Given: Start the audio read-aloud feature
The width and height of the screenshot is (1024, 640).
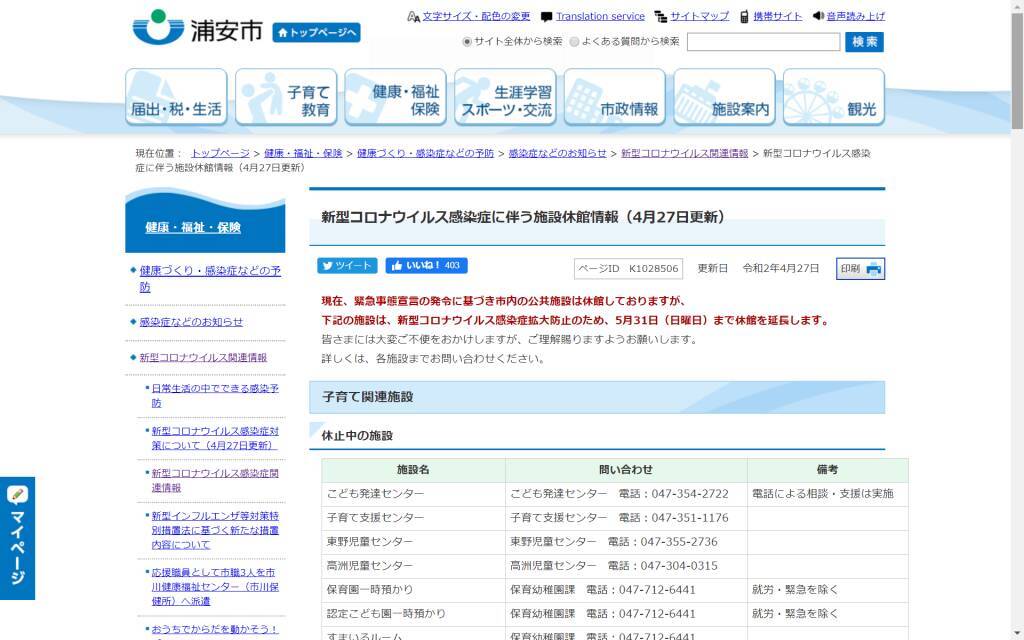Looking at the screenshot, I should 855,16.
